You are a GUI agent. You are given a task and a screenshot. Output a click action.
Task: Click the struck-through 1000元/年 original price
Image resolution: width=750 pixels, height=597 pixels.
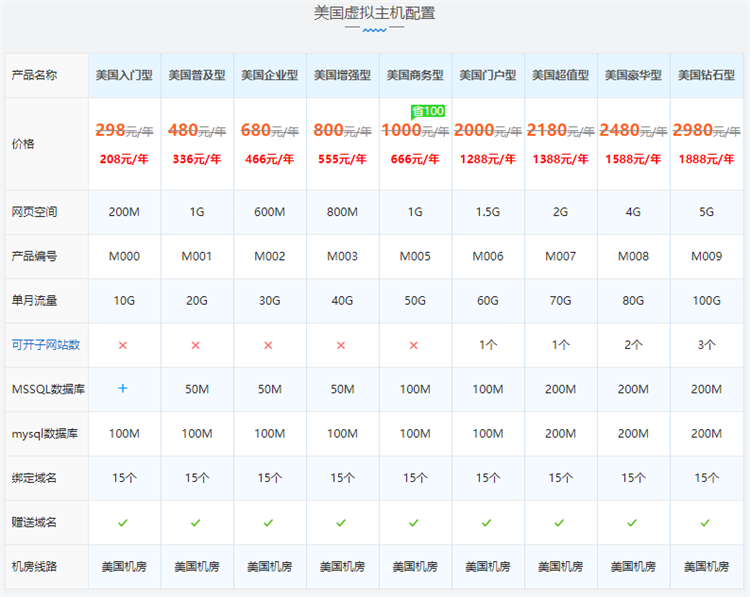tap(415, 130)
